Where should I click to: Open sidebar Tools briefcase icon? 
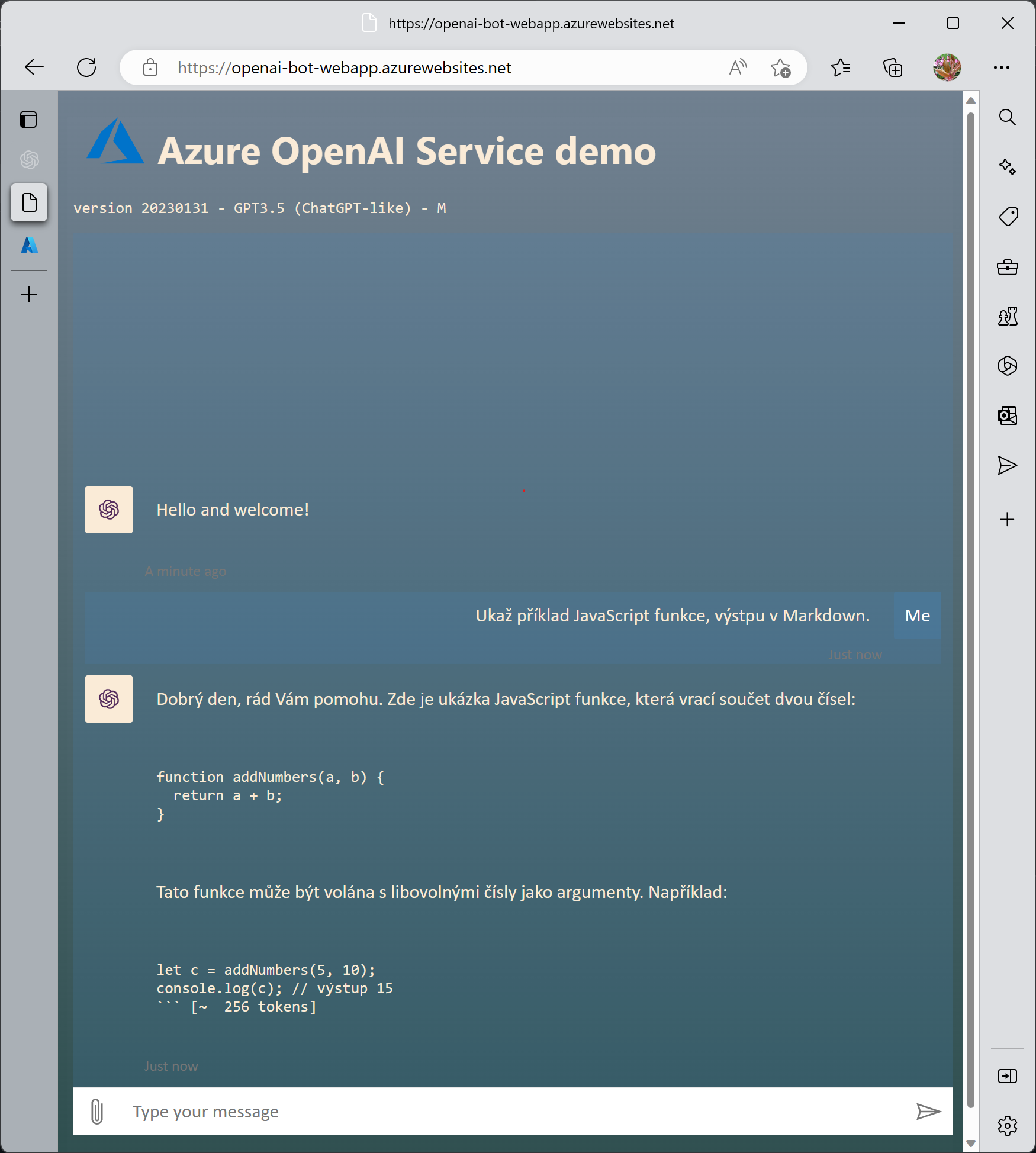pyautogui.click(x=1007, y=268)
